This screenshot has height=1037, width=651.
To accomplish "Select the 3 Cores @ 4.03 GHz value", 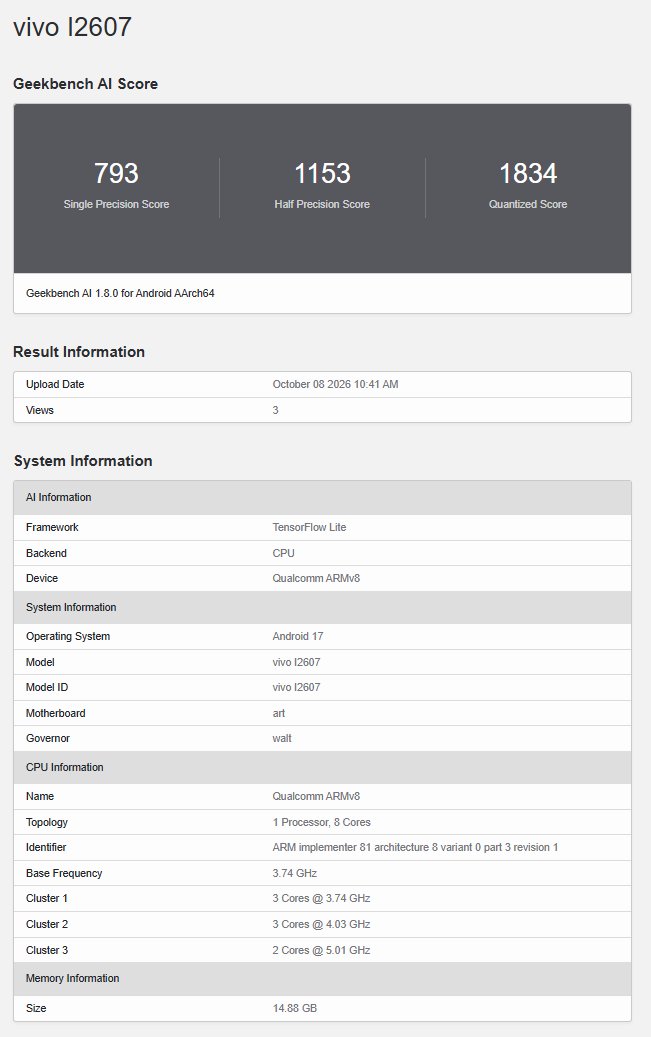I will 322,924.
